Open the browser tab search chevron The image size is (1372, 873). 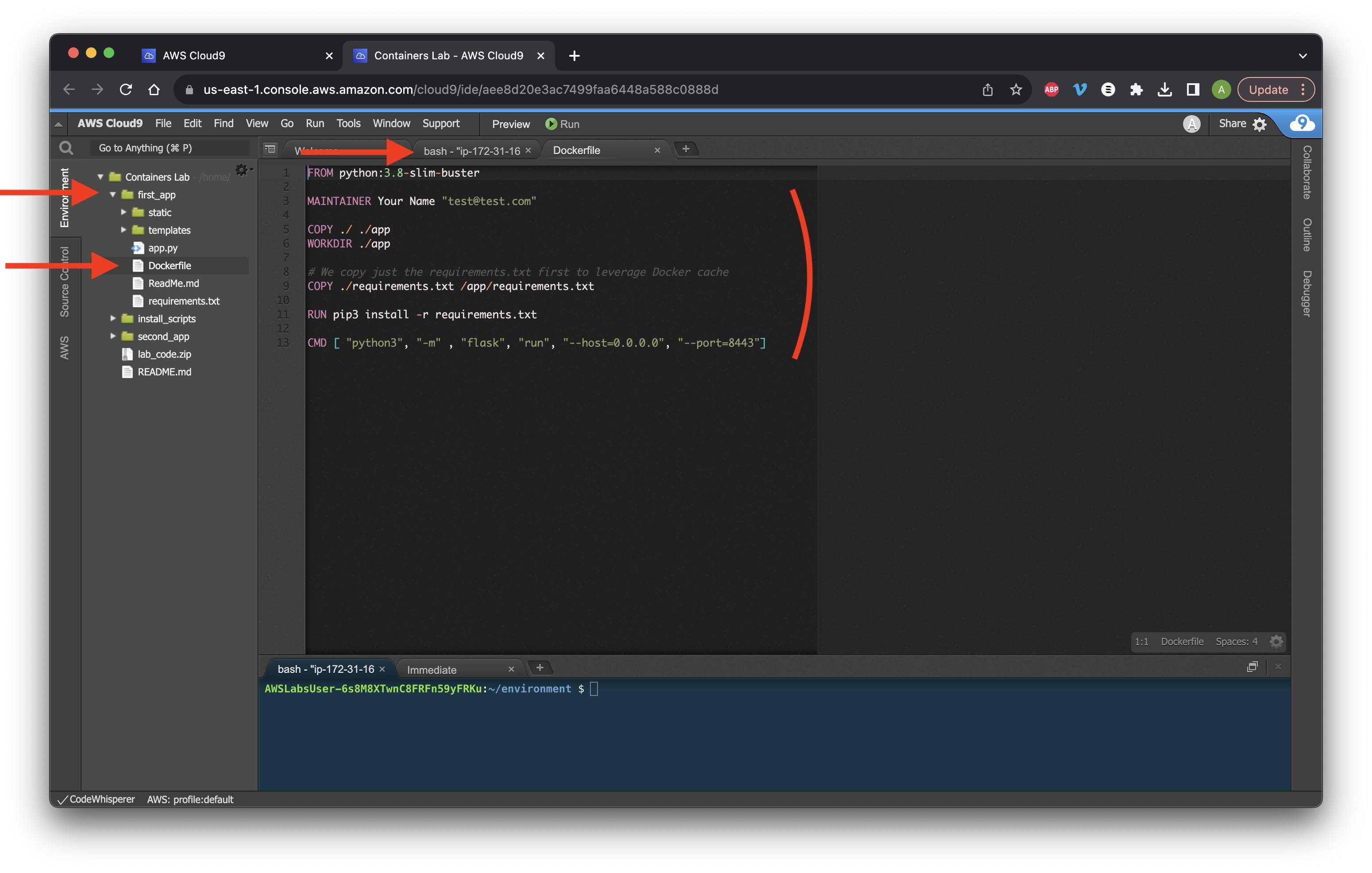tap(1303, 56)
